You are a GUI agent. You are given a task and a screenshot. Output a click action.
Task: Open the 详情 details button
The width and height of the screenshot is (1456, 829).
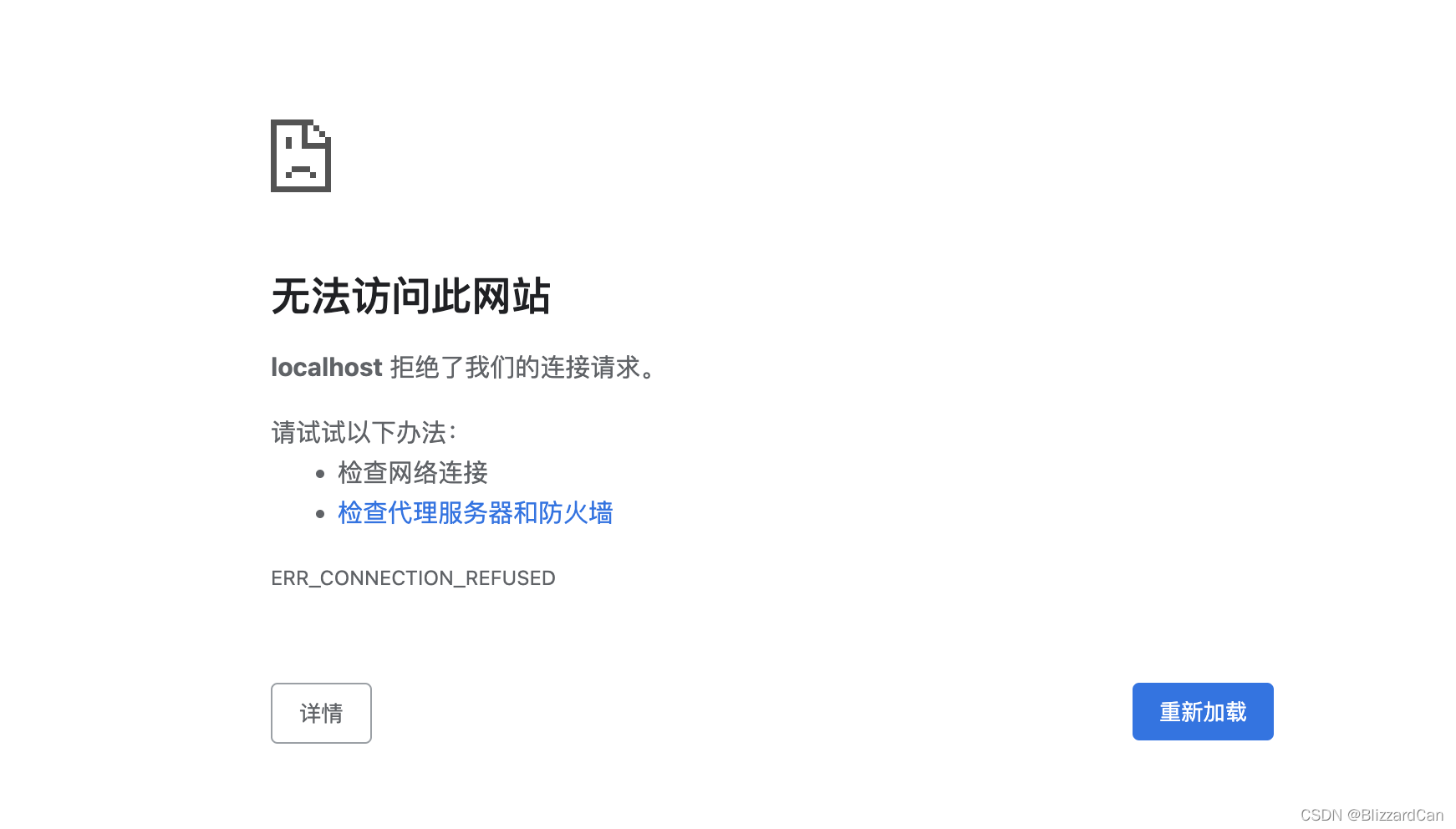(x=321, y=713)
